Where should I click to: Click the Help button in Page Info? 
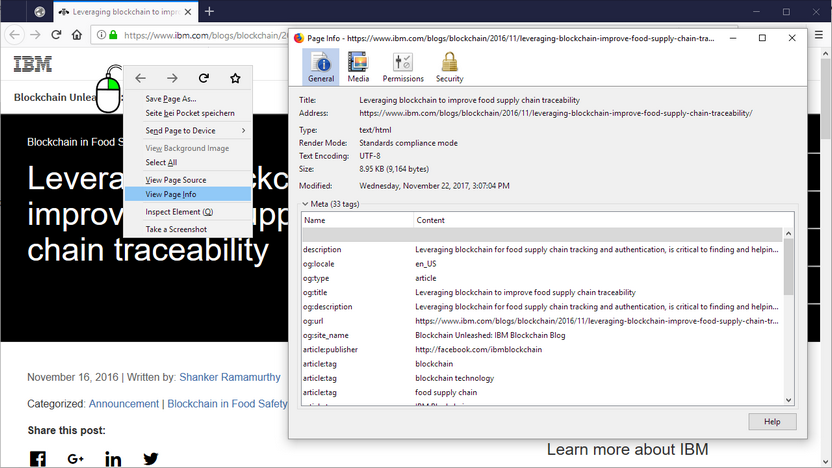coord(772,421)
